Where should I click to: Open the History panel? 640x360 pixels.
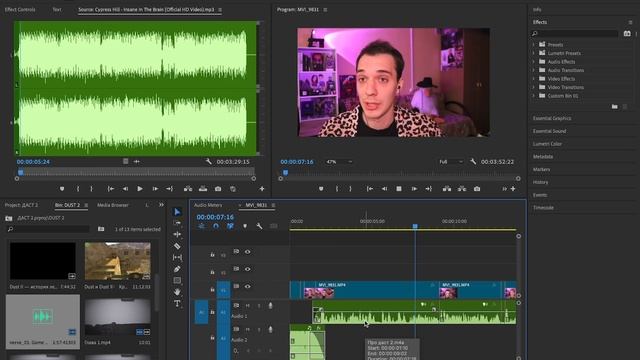540,182
